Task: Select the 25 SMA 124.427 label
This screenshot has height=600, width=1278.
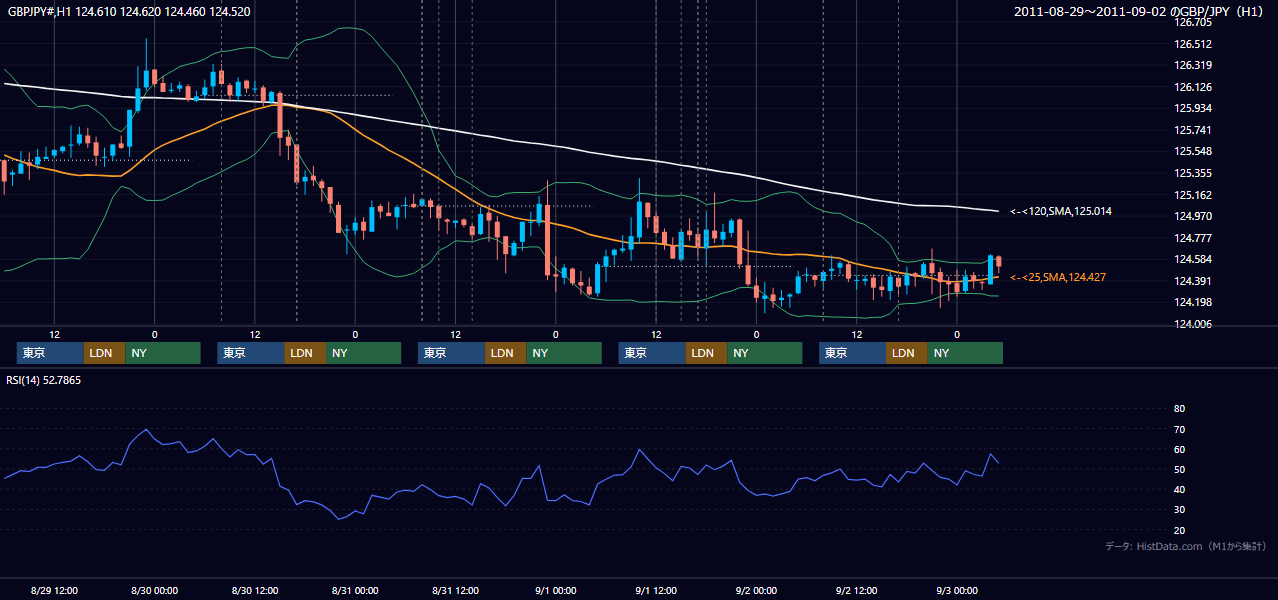Action: (x=1058, y=277)
